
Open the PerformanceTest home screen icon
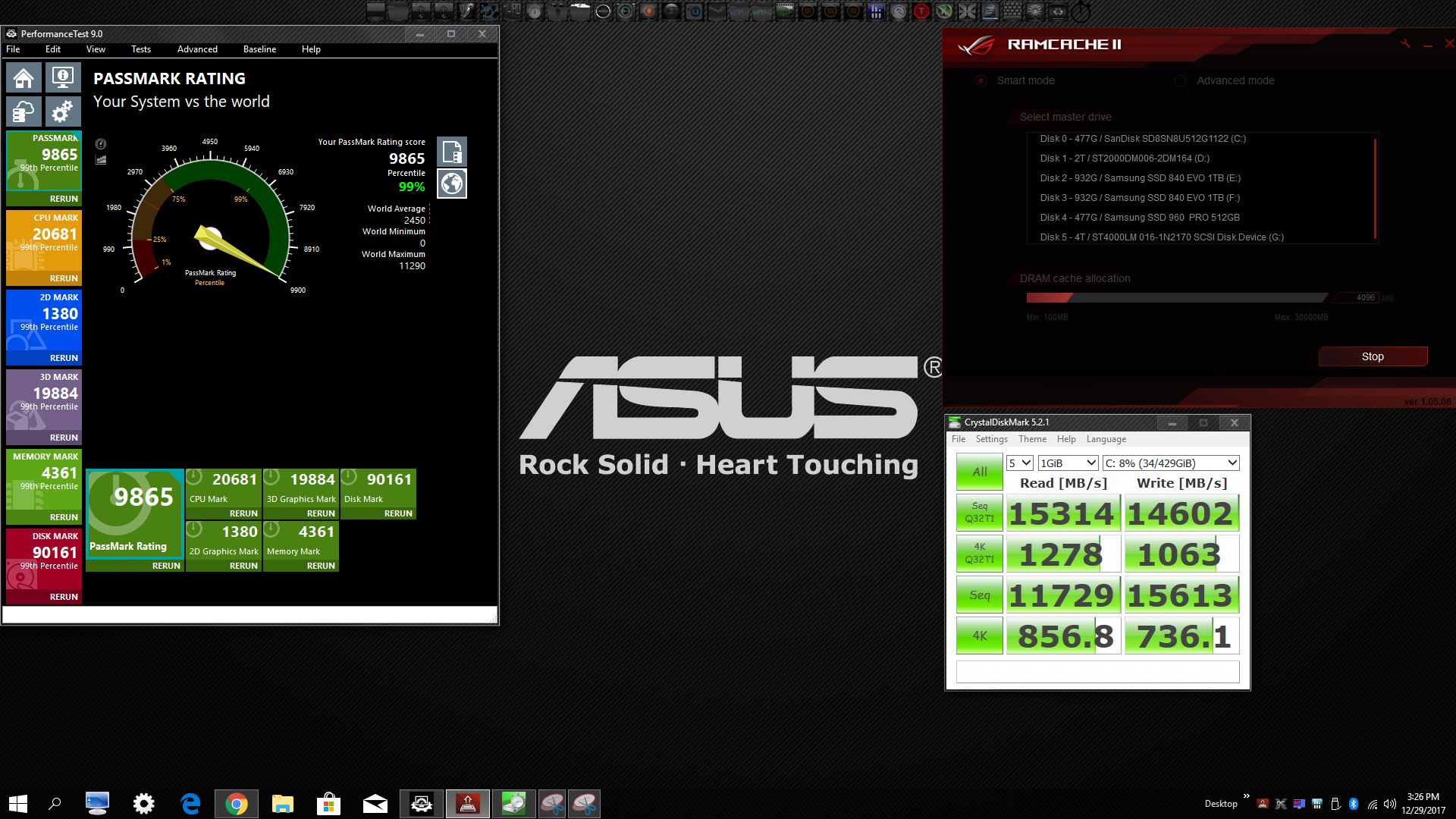click(x=24, y=77)
